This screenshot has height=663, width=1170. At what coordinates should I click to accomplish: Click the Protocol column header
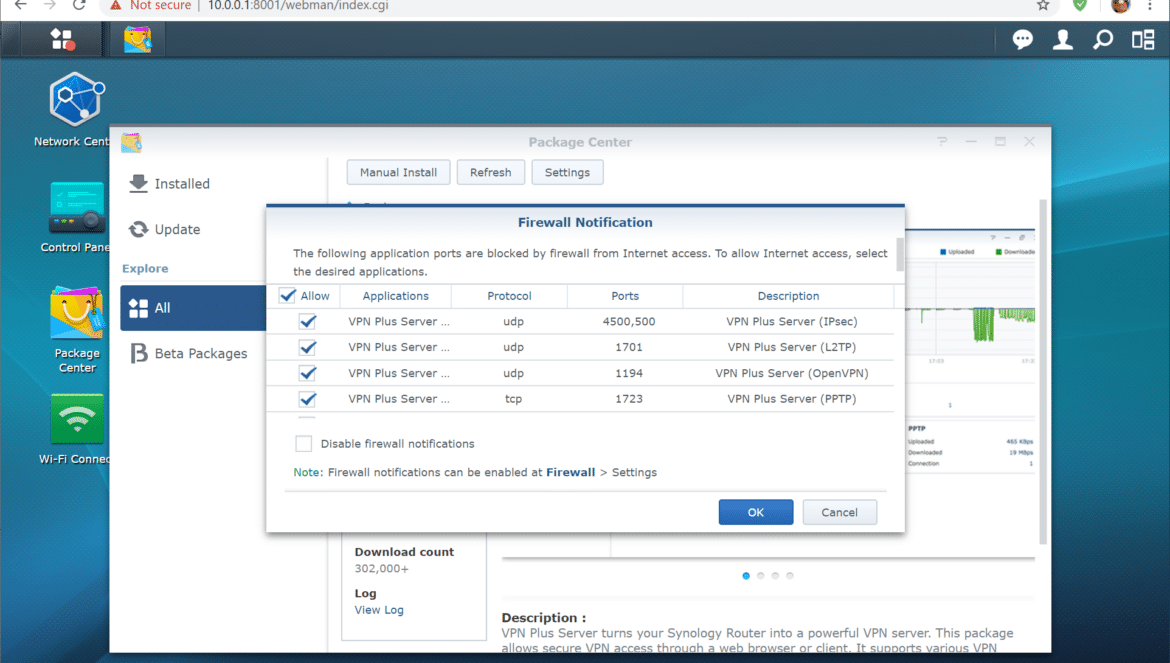tap(510, 296)
